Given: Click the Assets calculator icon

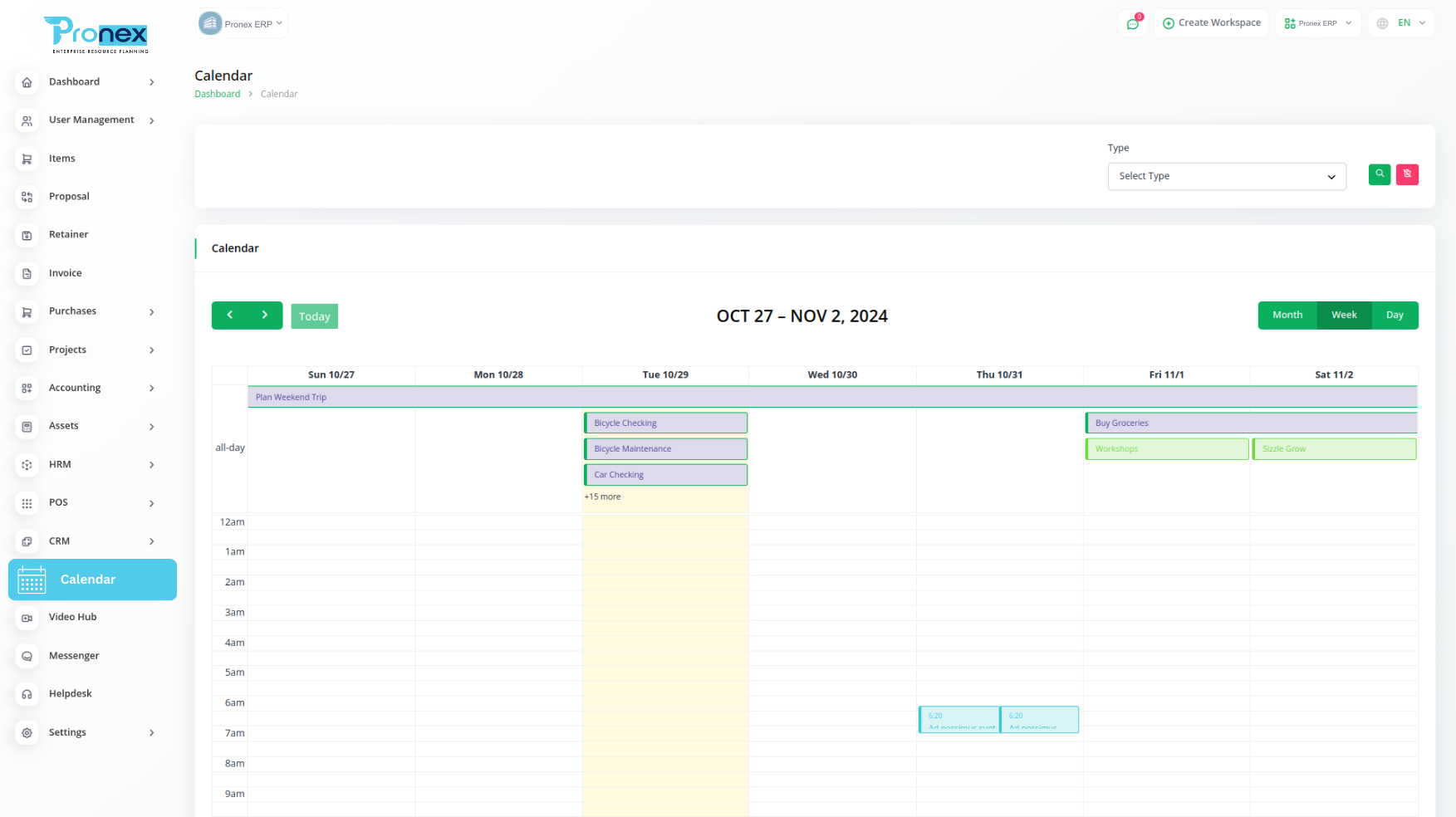Looking at the screenshot, I should tap(27, 426).
